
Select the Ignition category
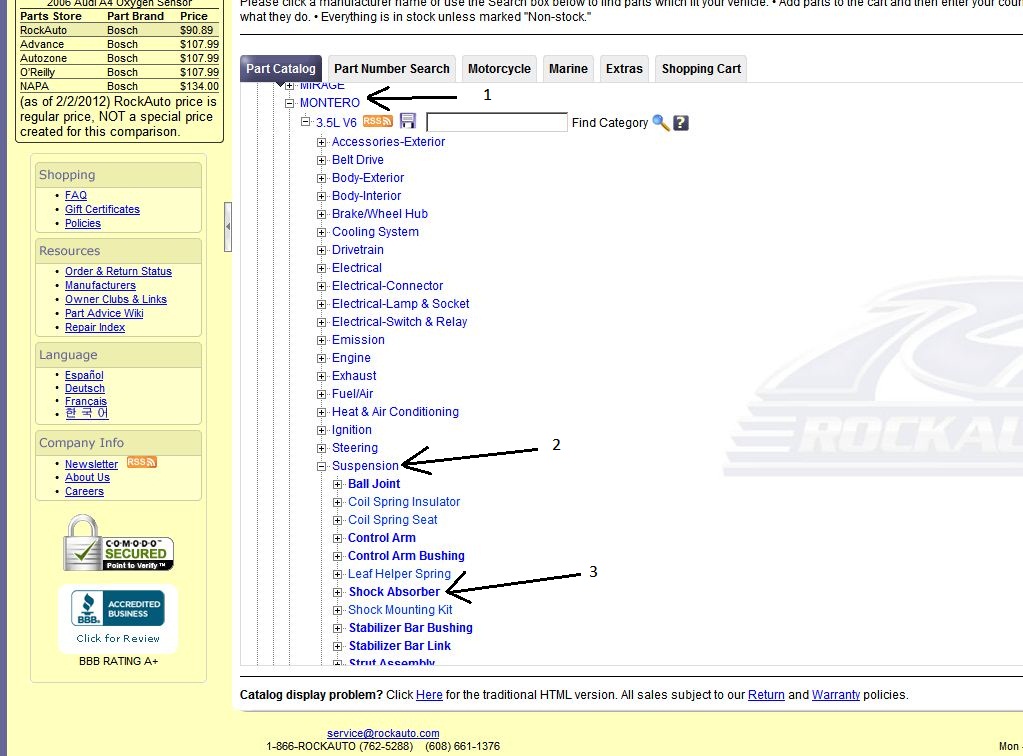352,430
